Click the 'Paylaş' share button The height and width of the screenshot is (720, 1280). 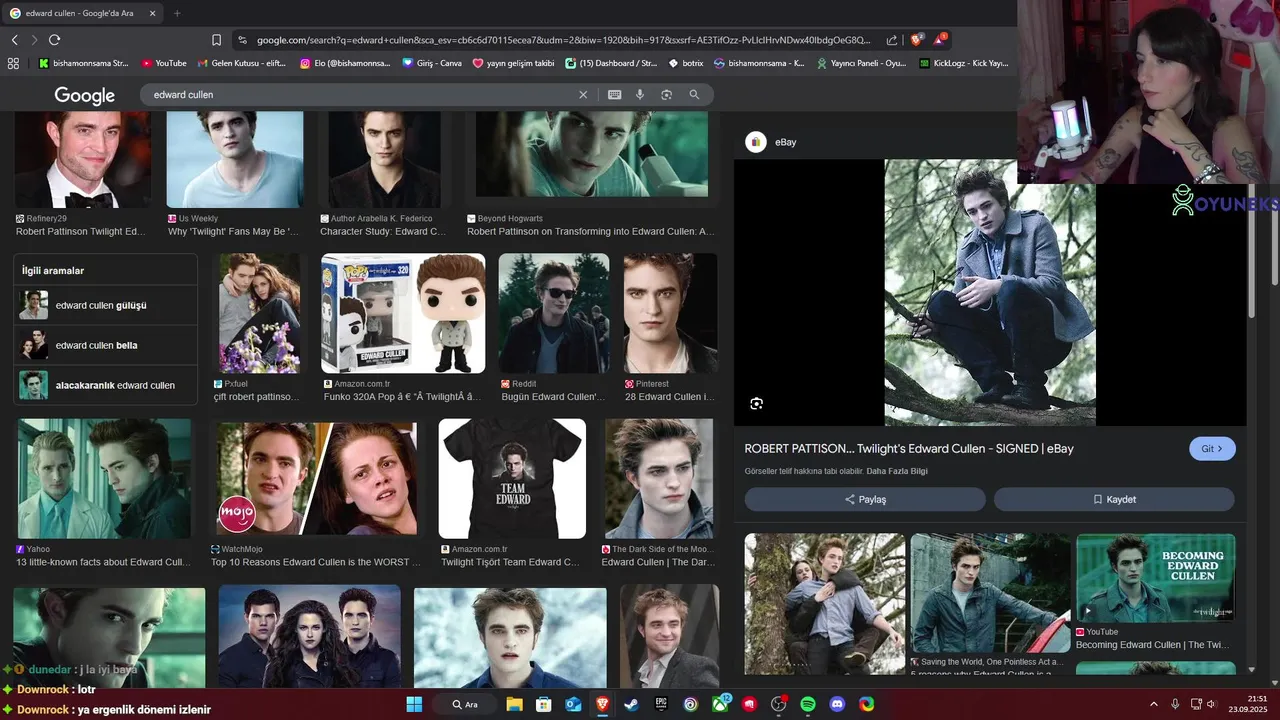point(865,499)
